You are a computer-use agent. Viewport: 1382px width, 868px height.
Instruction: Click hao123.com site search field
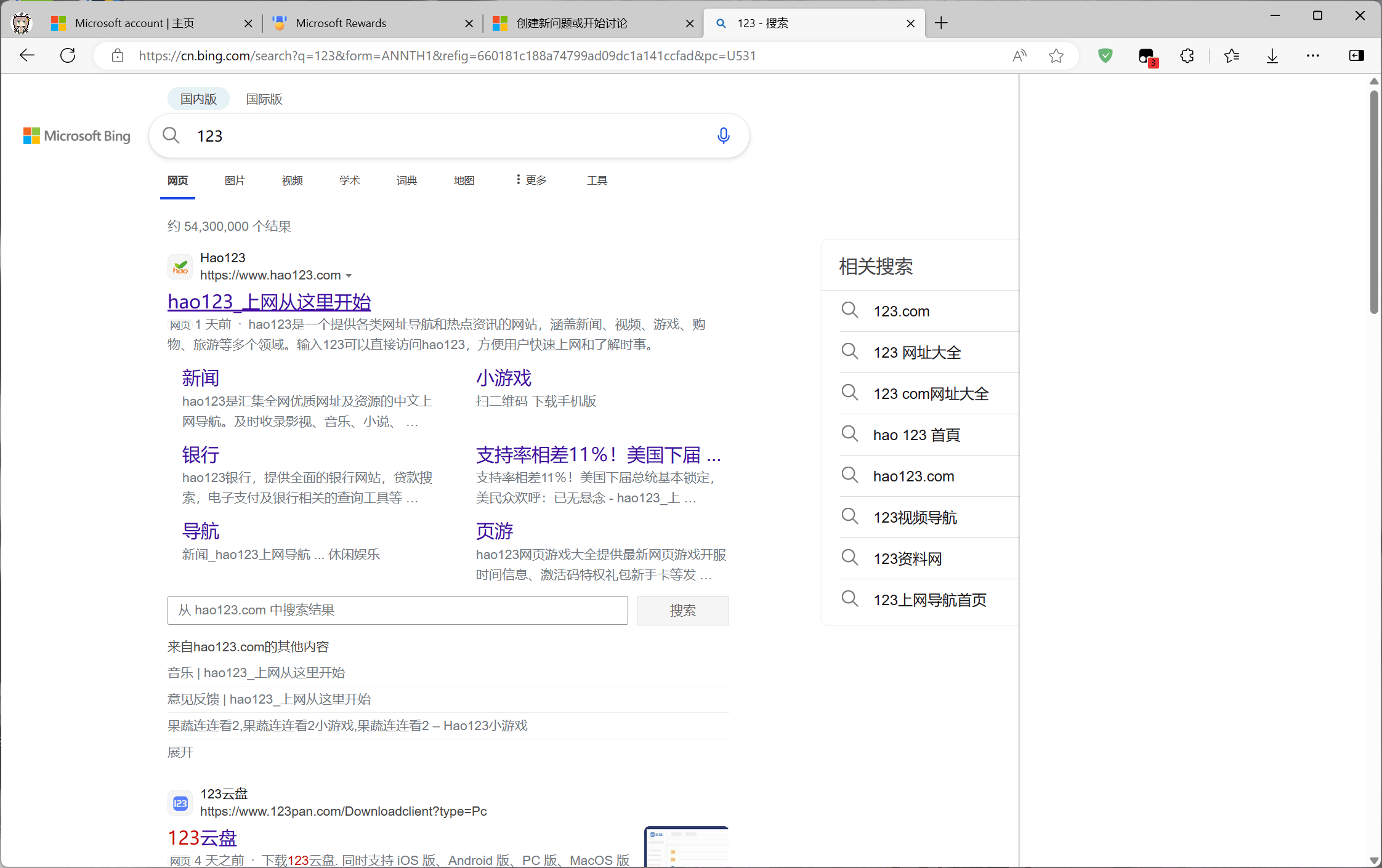(x=397, y=610)
